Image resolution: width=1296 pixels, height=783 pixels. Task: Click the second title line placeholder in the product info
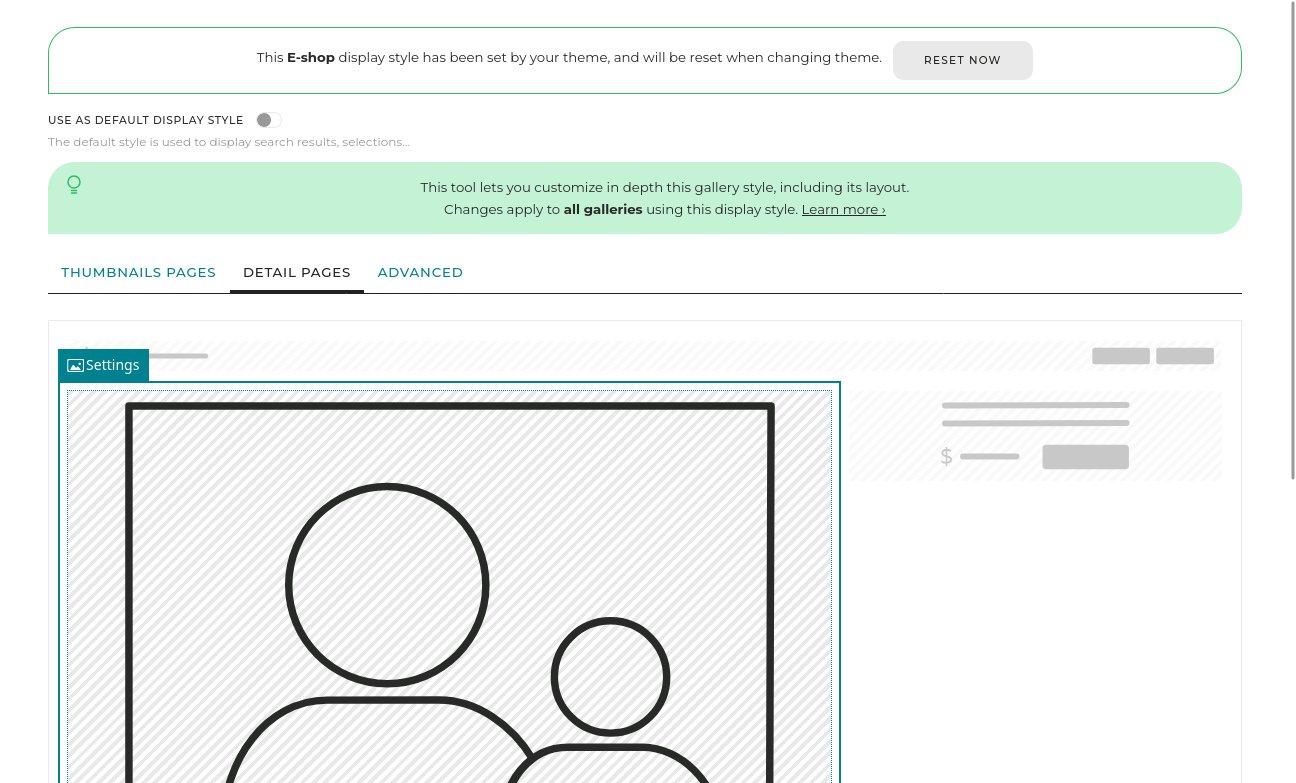click(1035, 423)
